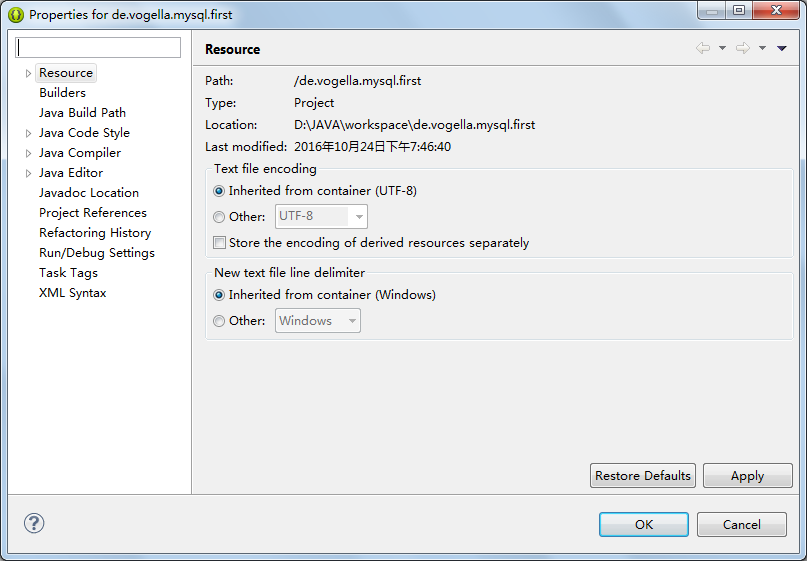Open the Java Build Path page
The height and width of the screenshot is (561, 807).
tap(82, 113)
